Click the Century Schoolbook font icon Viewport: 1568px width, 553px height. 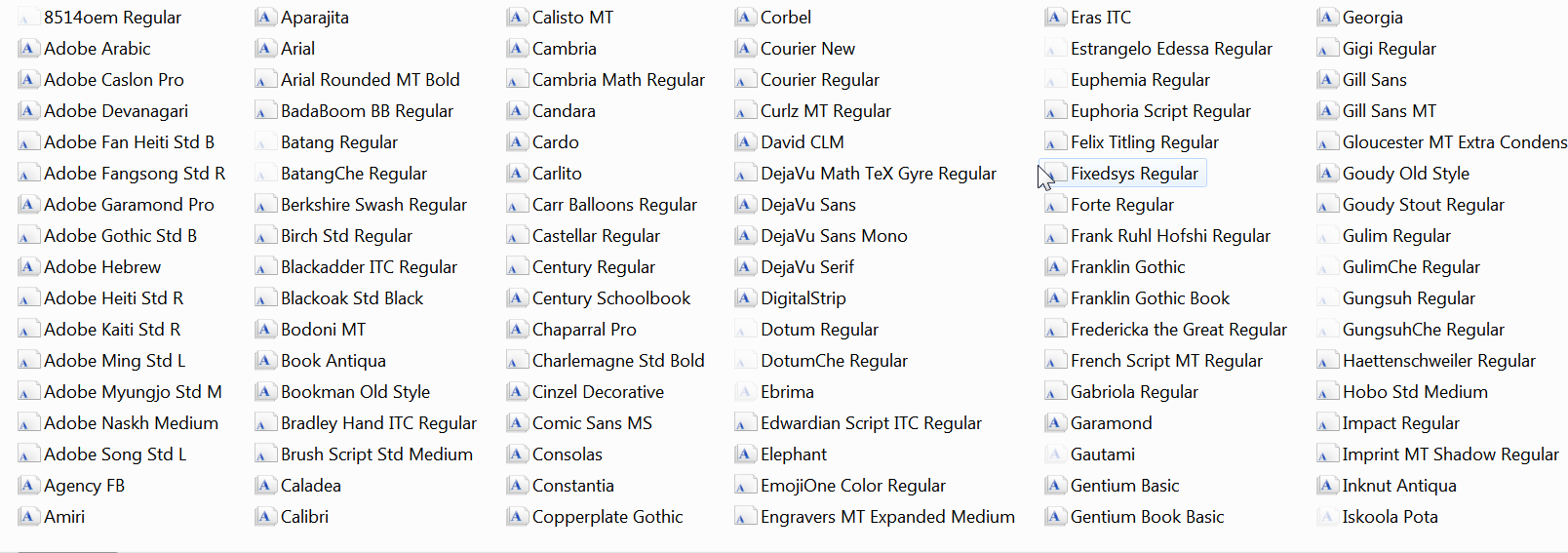click(517, 298)
